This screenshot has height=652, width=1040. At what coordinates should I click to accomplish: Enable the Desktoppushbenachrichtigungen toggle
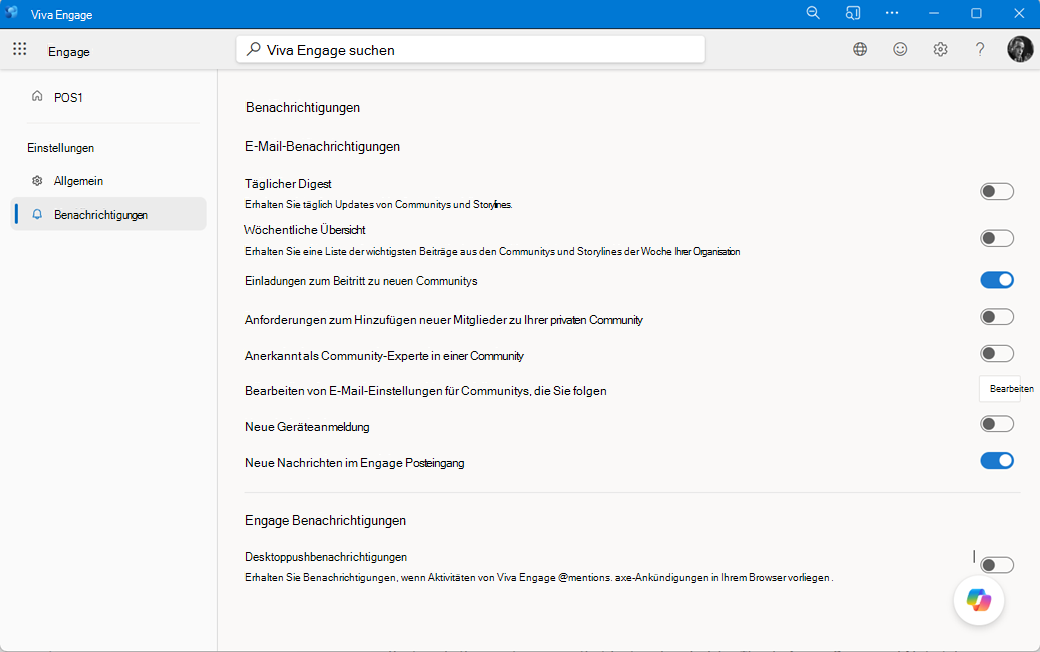pos(997,565)
